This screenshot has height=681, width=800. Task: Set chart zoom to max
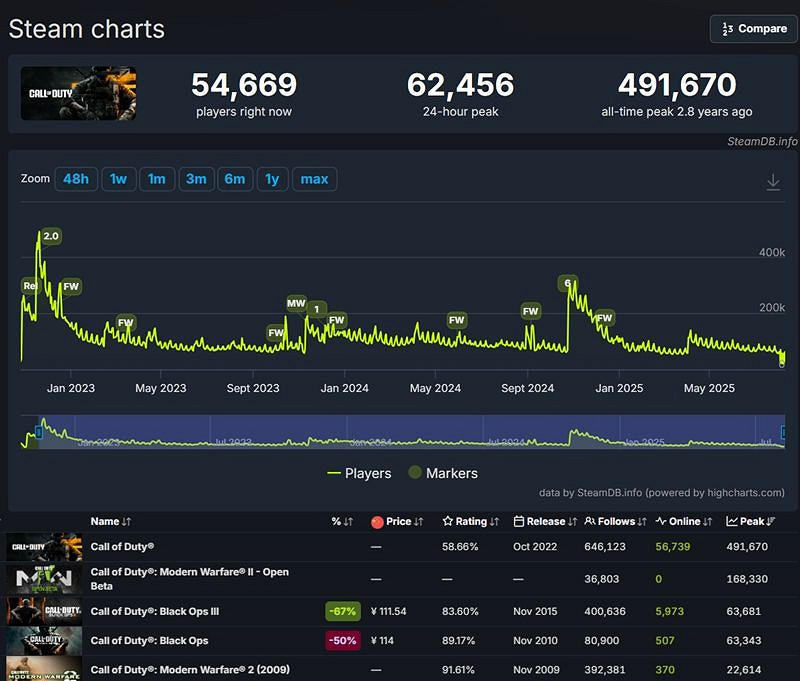pos(314,179)
